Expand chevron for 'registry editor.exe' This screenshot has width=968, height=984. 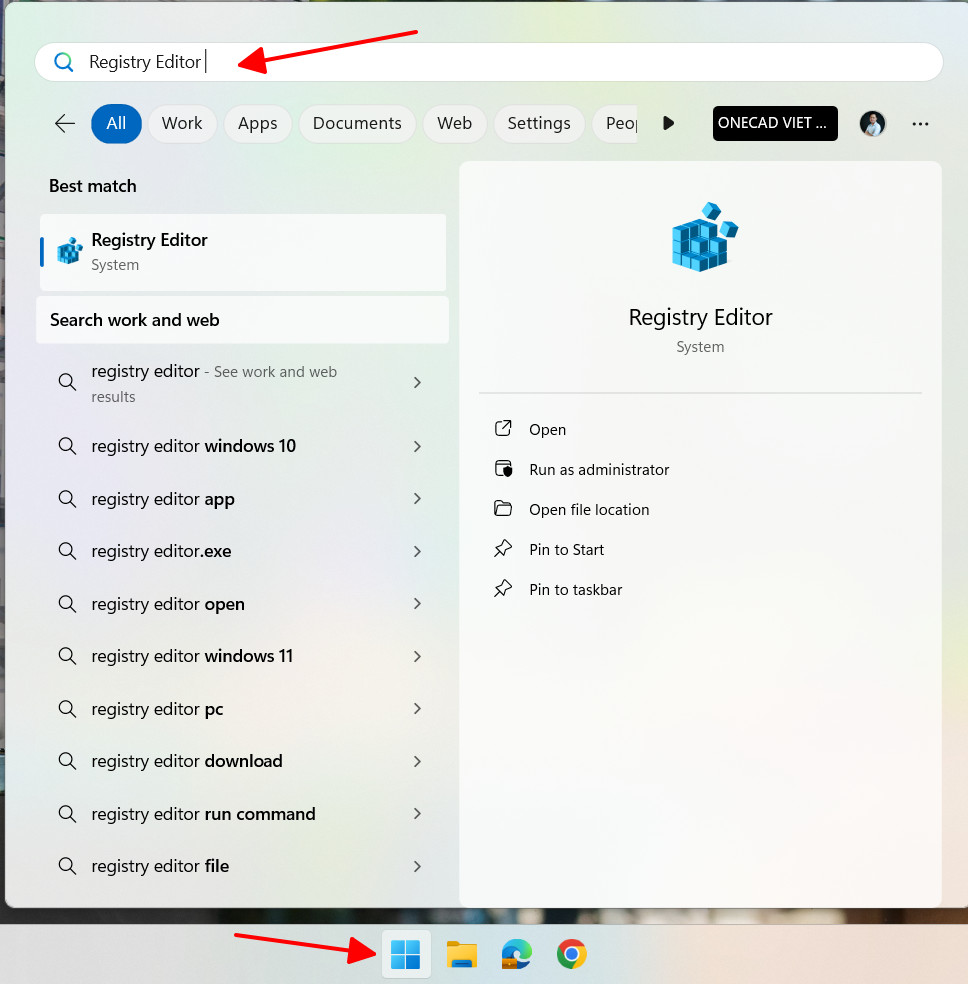[417, 551]
